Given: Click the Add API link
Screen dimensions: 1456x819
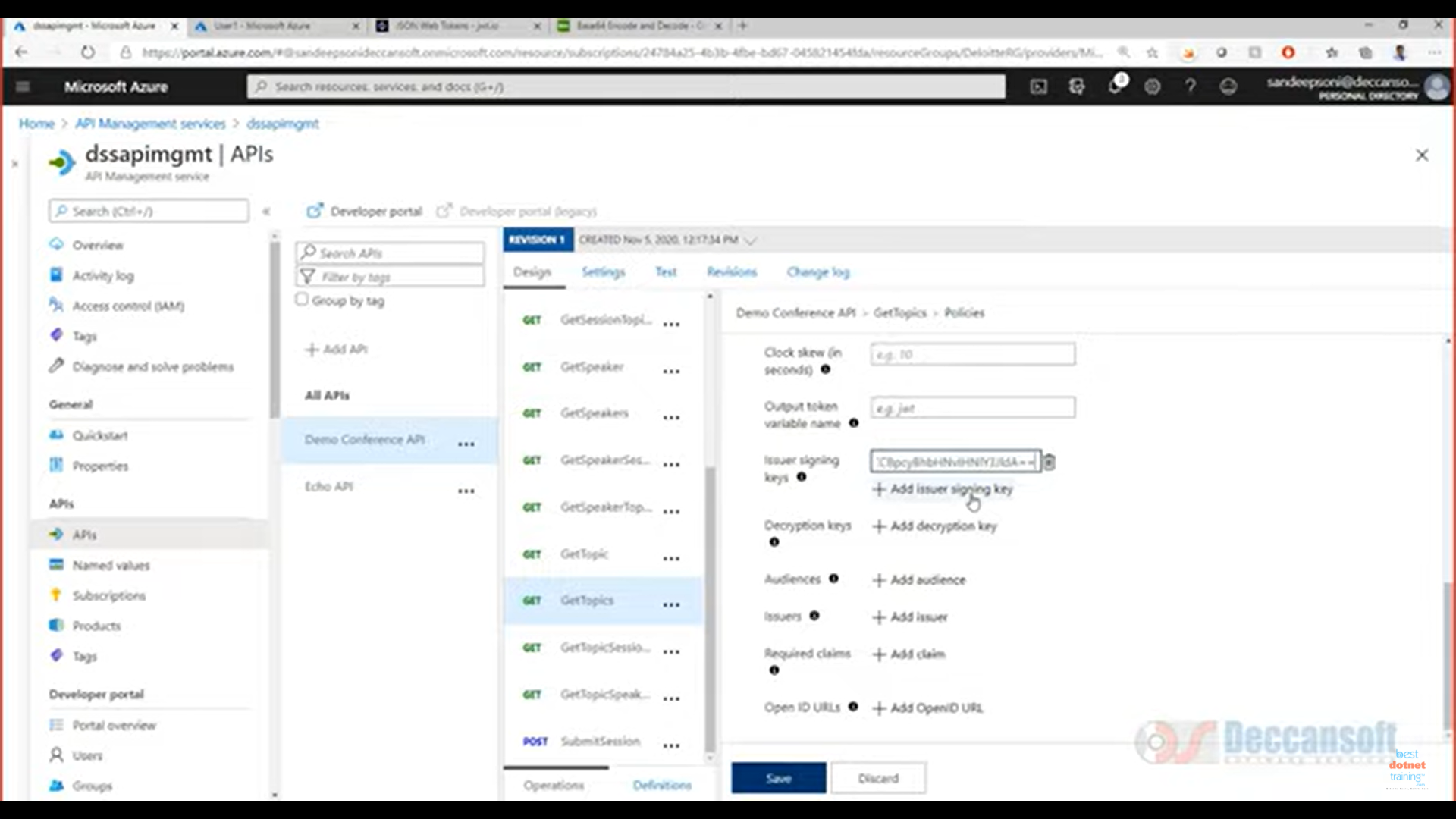Looking at the screenshot, I should (x=336, y=349).
